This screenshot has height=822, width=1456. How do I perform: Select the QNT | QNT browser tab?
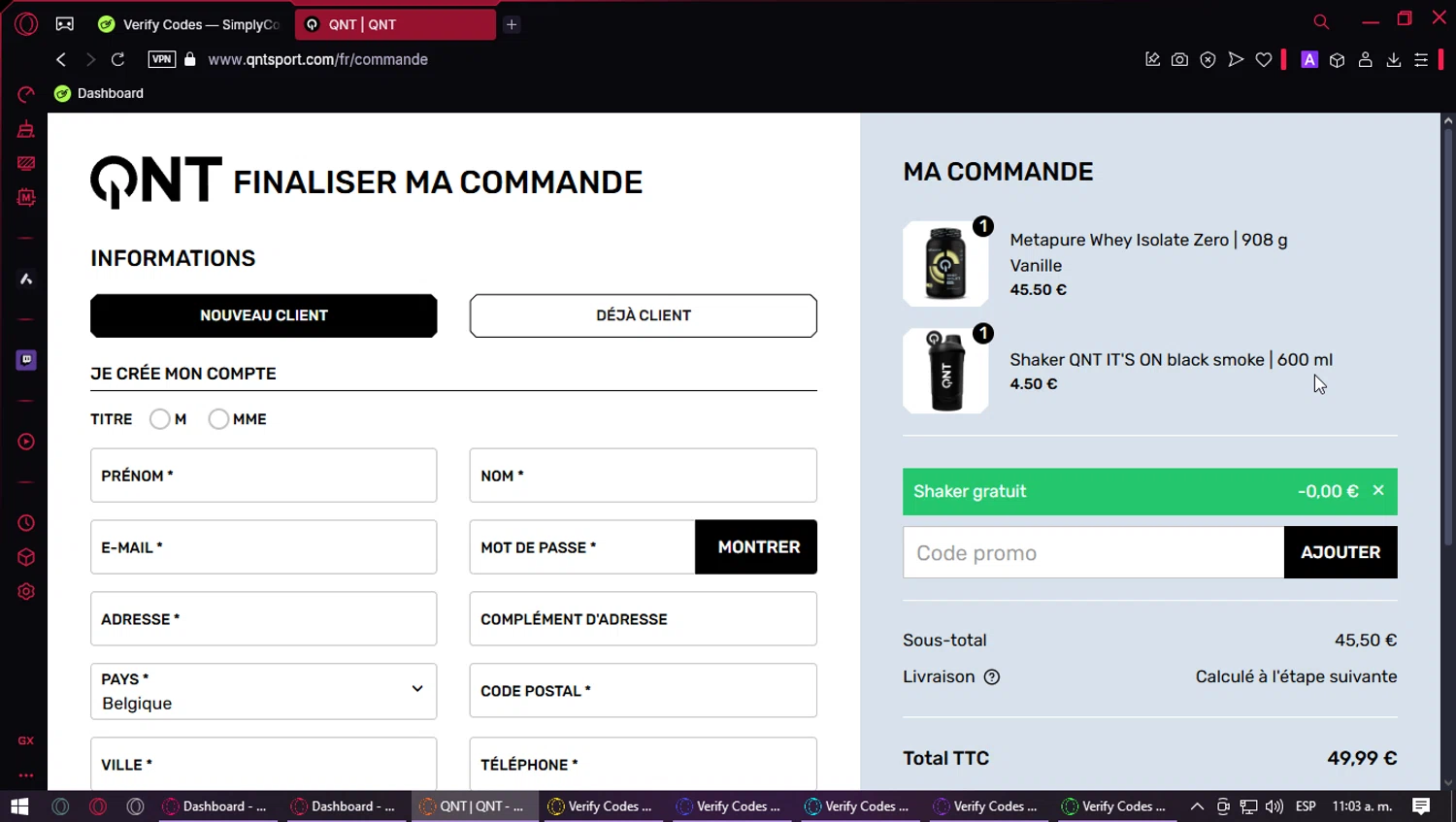[x=395, y=24]
